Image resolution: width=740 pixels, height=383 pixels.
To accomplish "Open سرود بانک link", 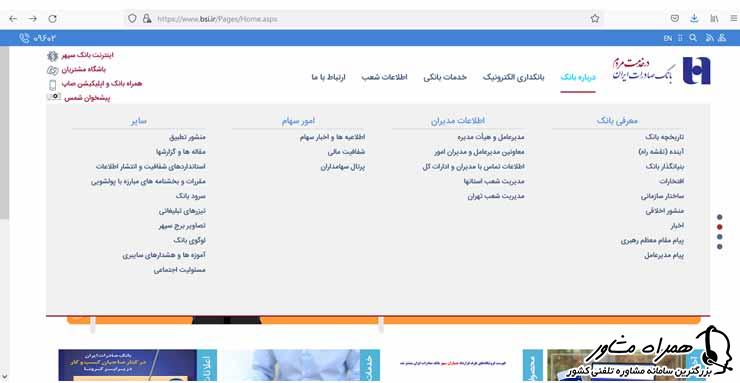I will tap(191, 196).
